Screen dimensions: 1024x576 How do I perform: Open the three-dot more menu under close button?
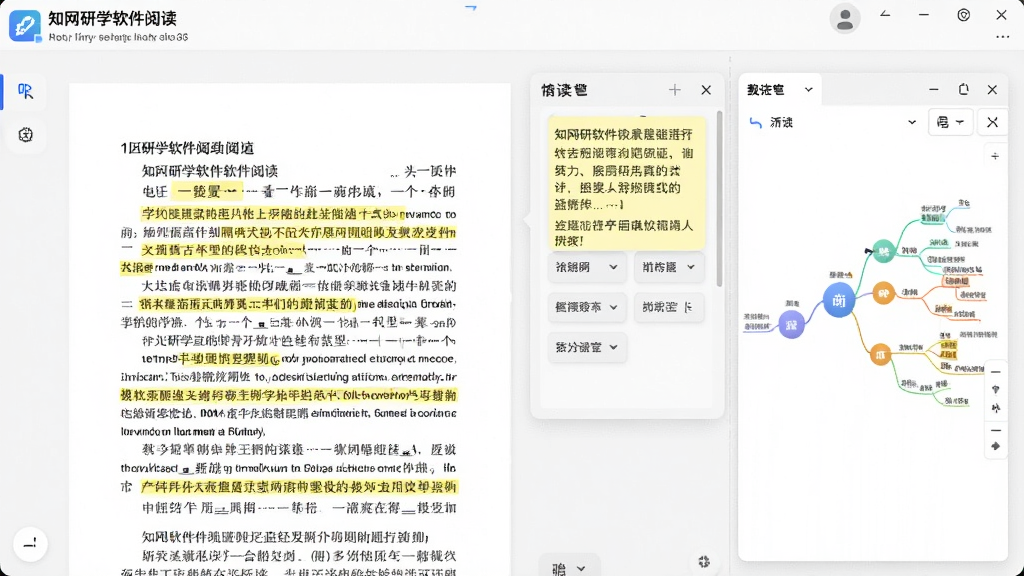[x=1002, y=37]
